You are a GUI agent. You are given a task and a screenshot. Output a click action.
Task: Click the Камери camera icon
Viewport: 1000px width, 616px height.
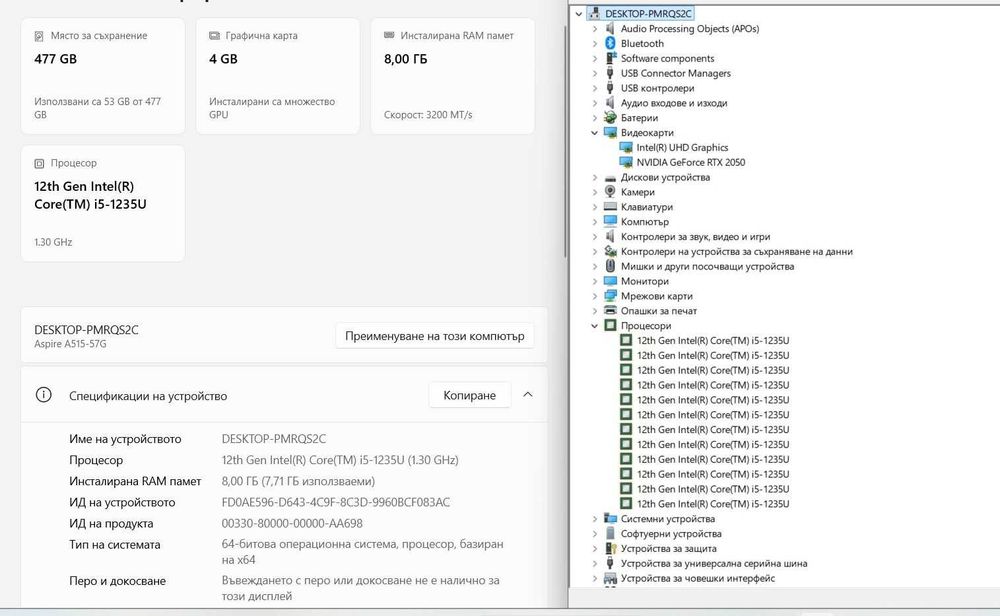[x=610, y=192]
